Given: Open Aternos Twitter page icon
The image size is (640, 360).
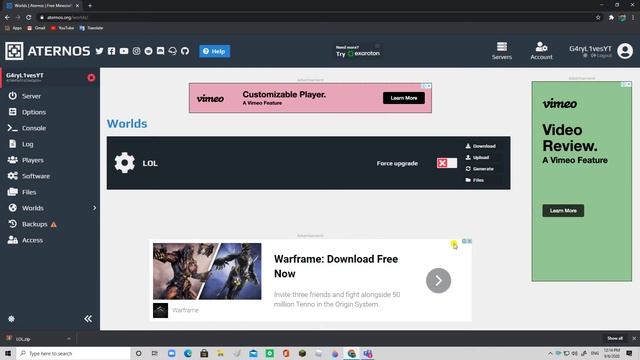Looking at the screenshot, I should pyautogui.click(x=99, y=51).
